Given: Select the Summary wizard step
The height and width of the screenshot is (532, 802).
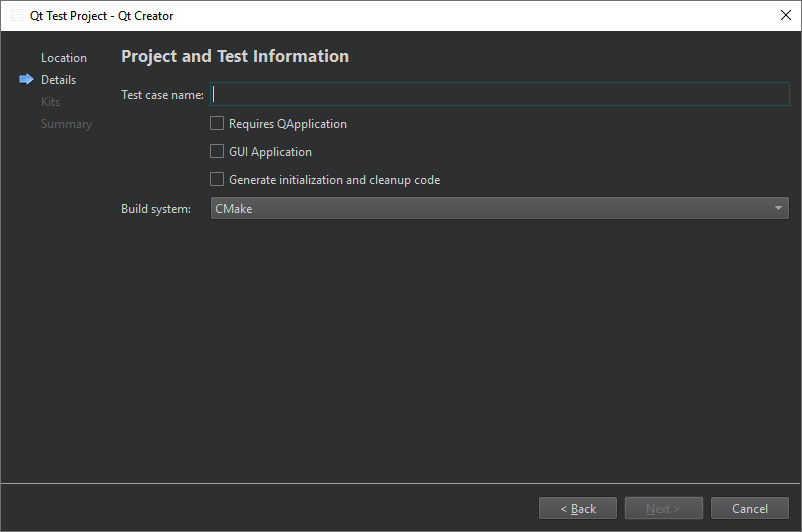Looking at the screenshot, I should [66, 124].
